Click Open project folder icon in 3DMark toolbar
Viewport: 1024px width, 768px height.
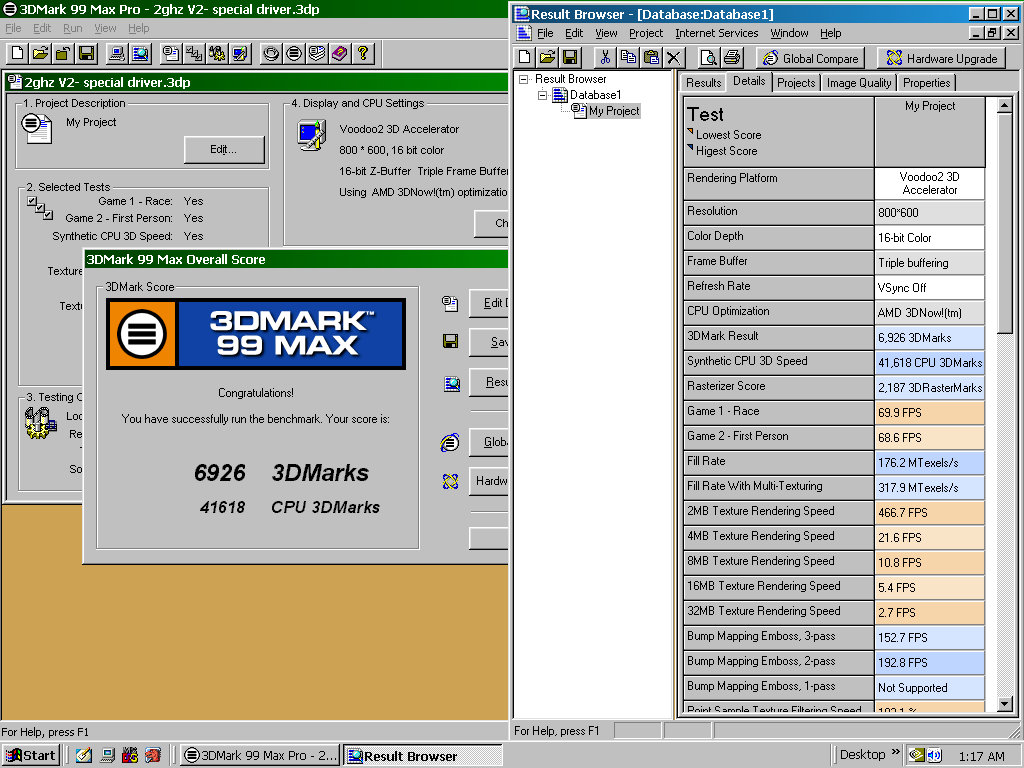40,53
